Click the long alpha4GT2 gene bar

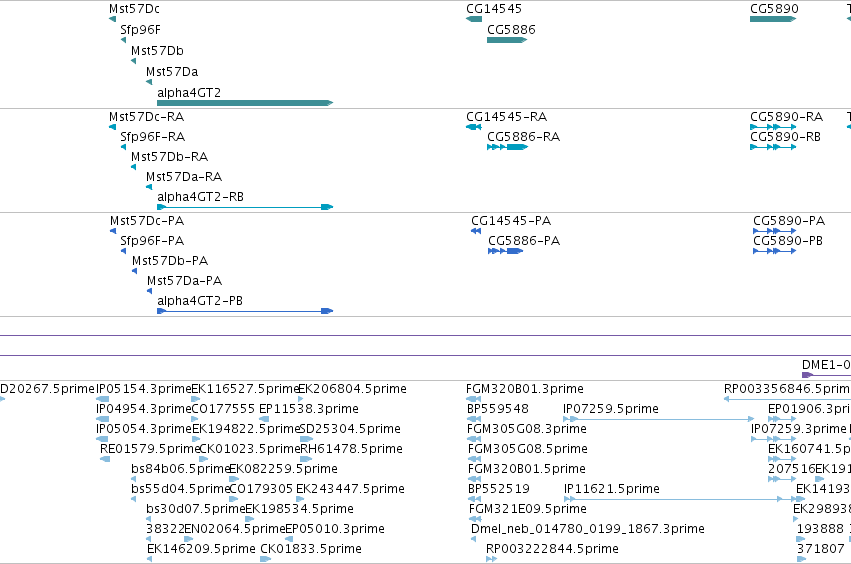click(245, 103)
